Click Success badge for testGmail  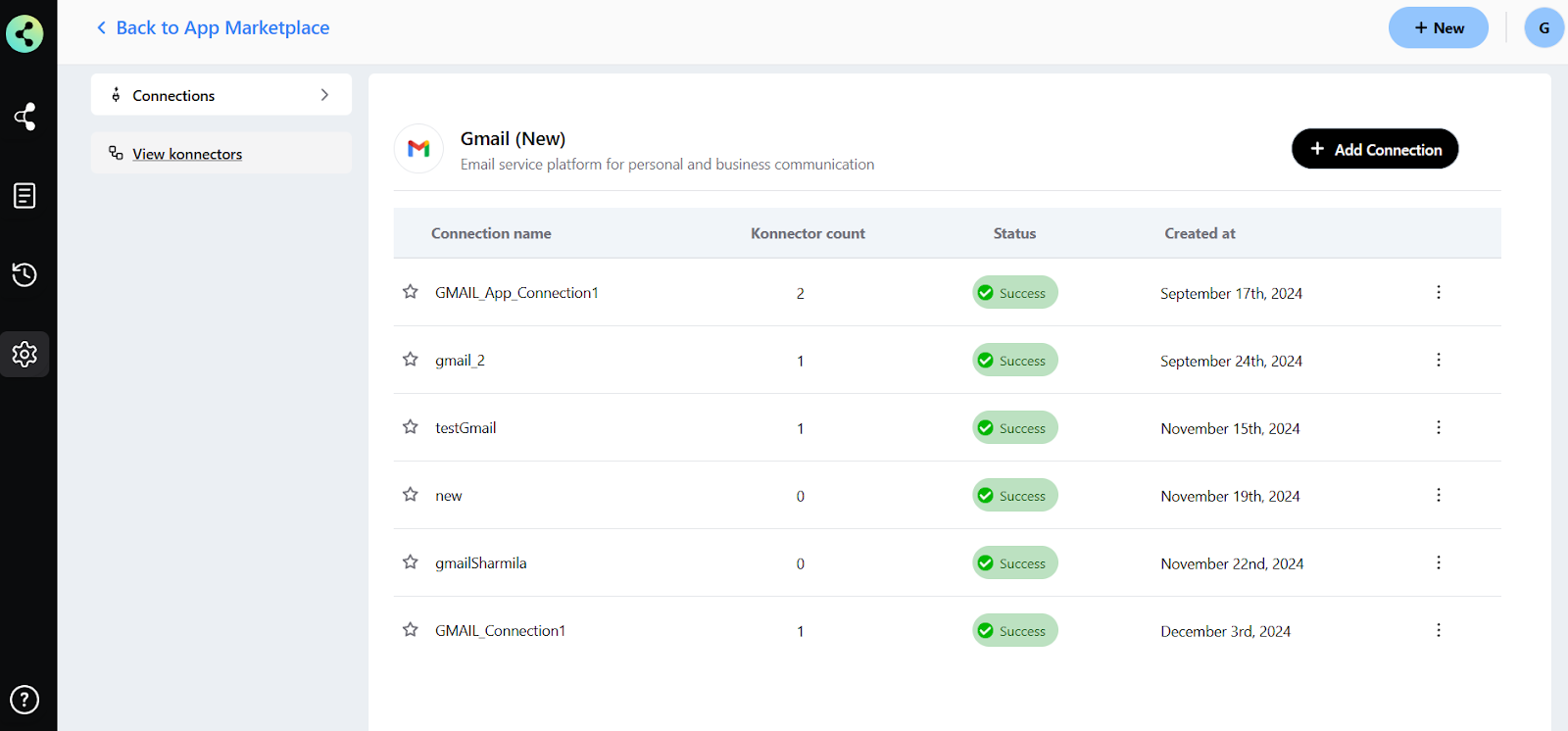[1015, 427]
